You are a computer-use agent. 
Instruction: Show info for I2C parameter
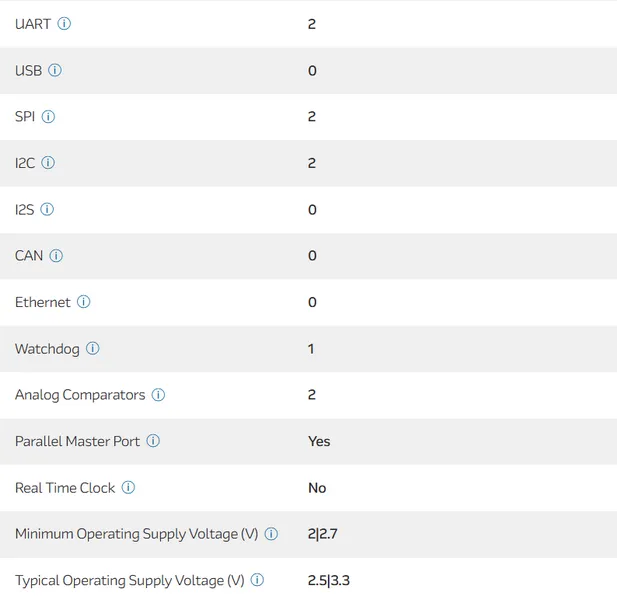pyautogui.click(x=48, y=162)
